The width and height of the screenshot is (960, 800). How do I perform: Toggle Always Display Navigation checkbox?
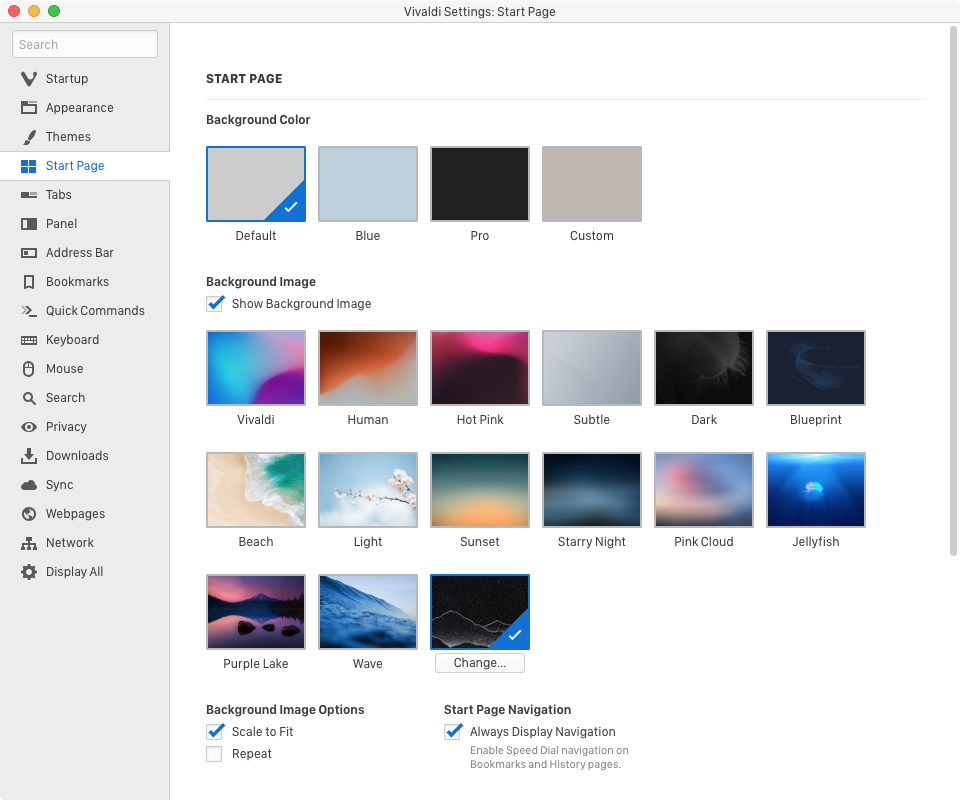pos(453,731)
